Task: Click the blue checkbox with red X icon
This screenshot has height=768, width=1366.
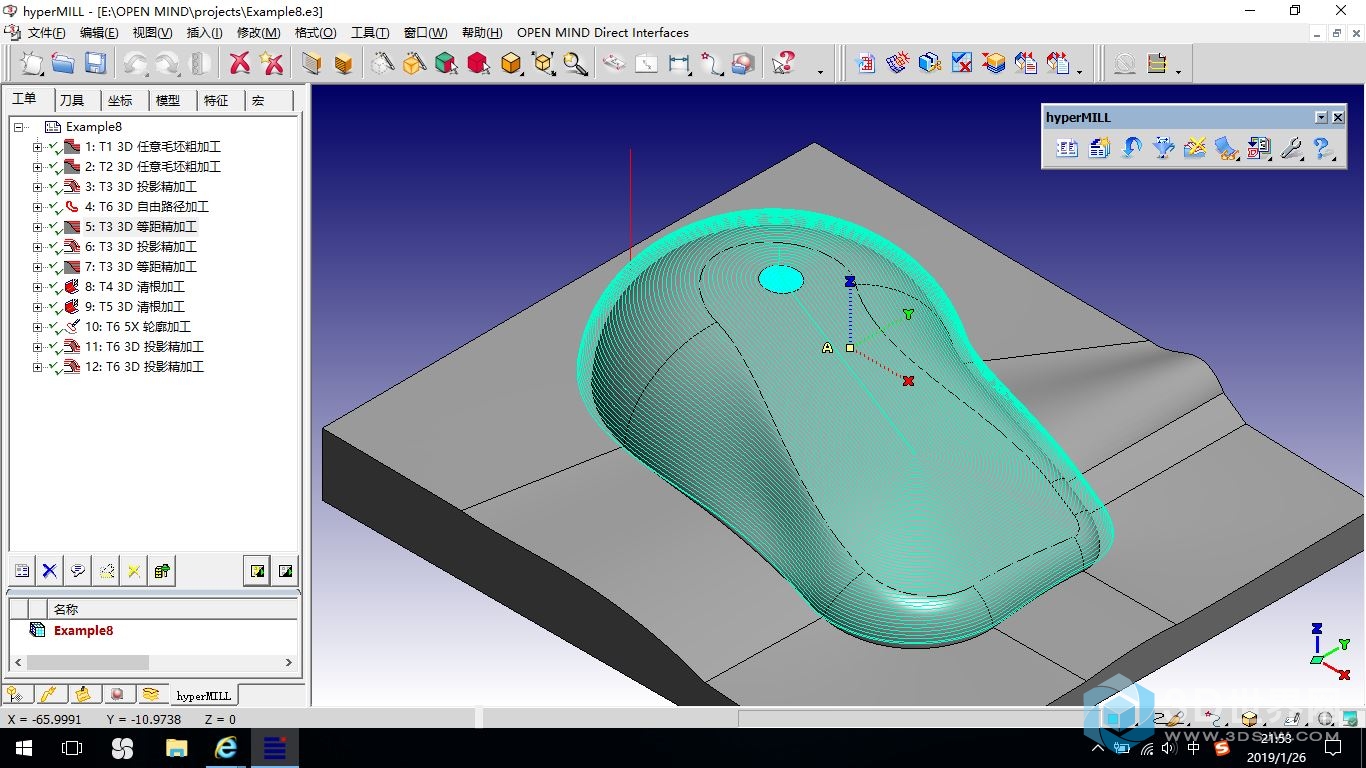Action: (962, 64)
